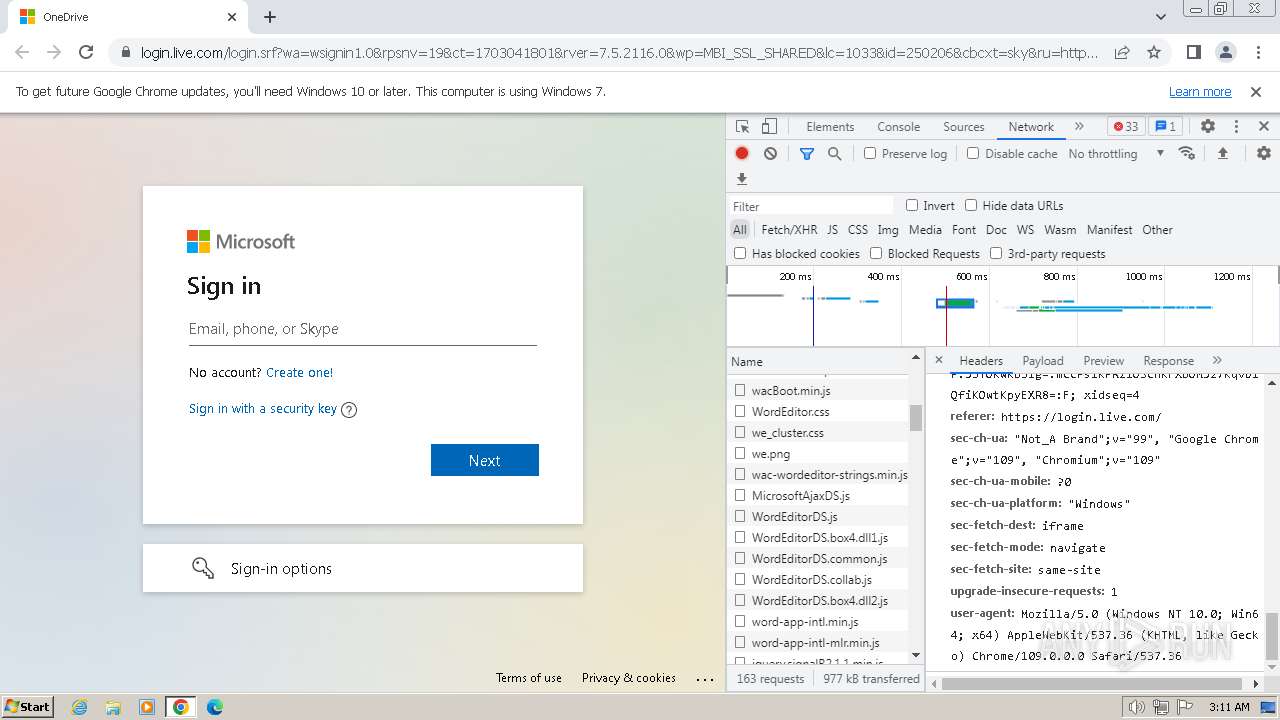Viewport: 1280px width, 720px height.
Task: Check the Invert filter option
Action: (912, 205)
